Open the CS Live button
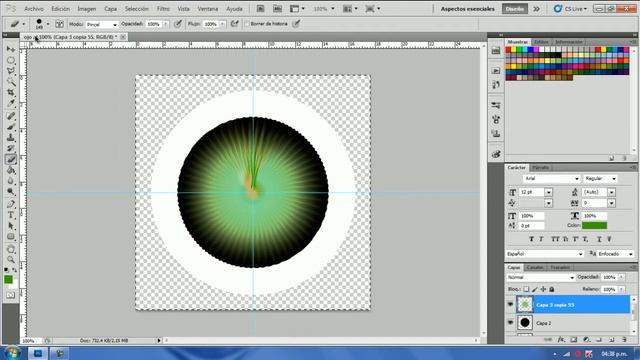640x360 pixels. (571, 9)
